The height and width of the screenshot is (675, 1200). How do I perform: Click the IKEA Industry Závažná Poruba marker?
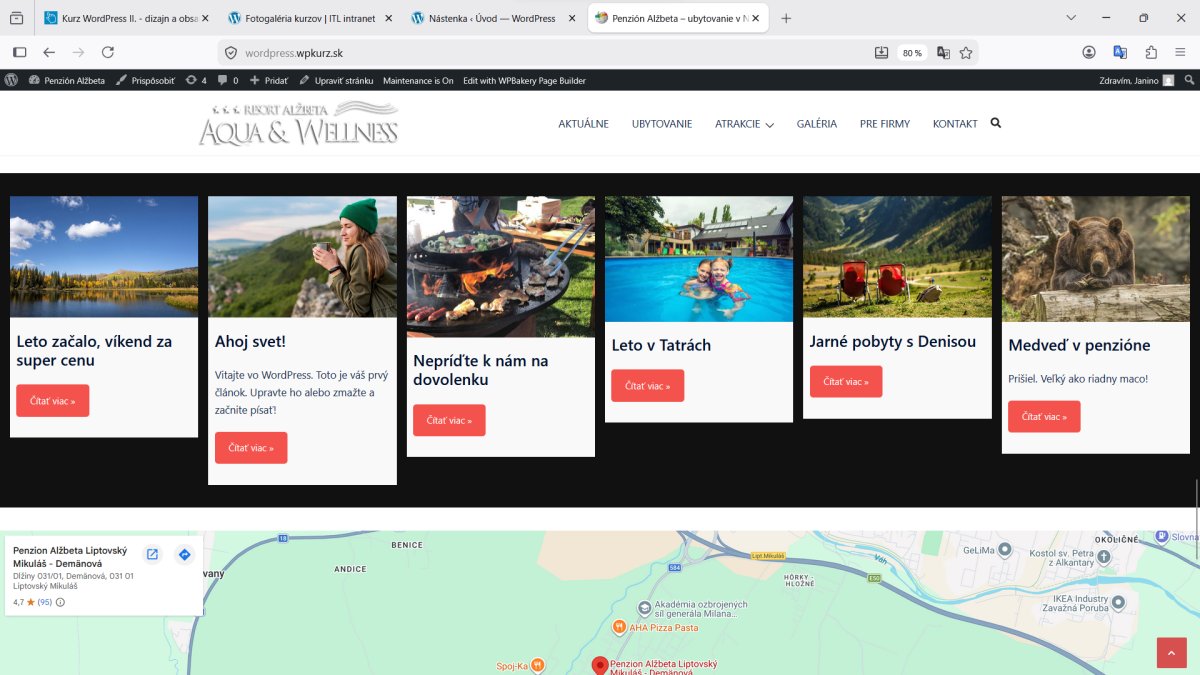[1118, 601]
